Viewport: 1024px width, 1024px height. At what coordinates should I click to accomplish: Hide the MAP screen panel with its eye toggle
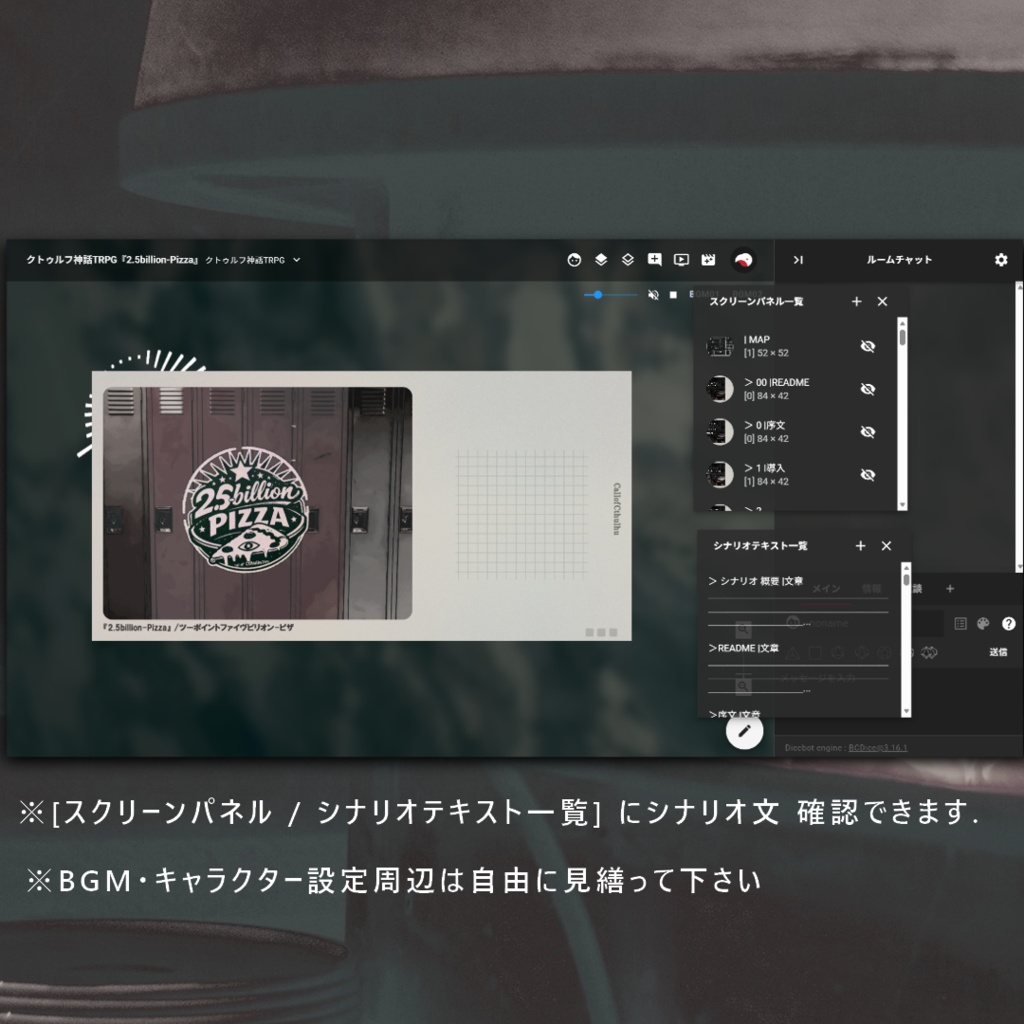point(868,346)
